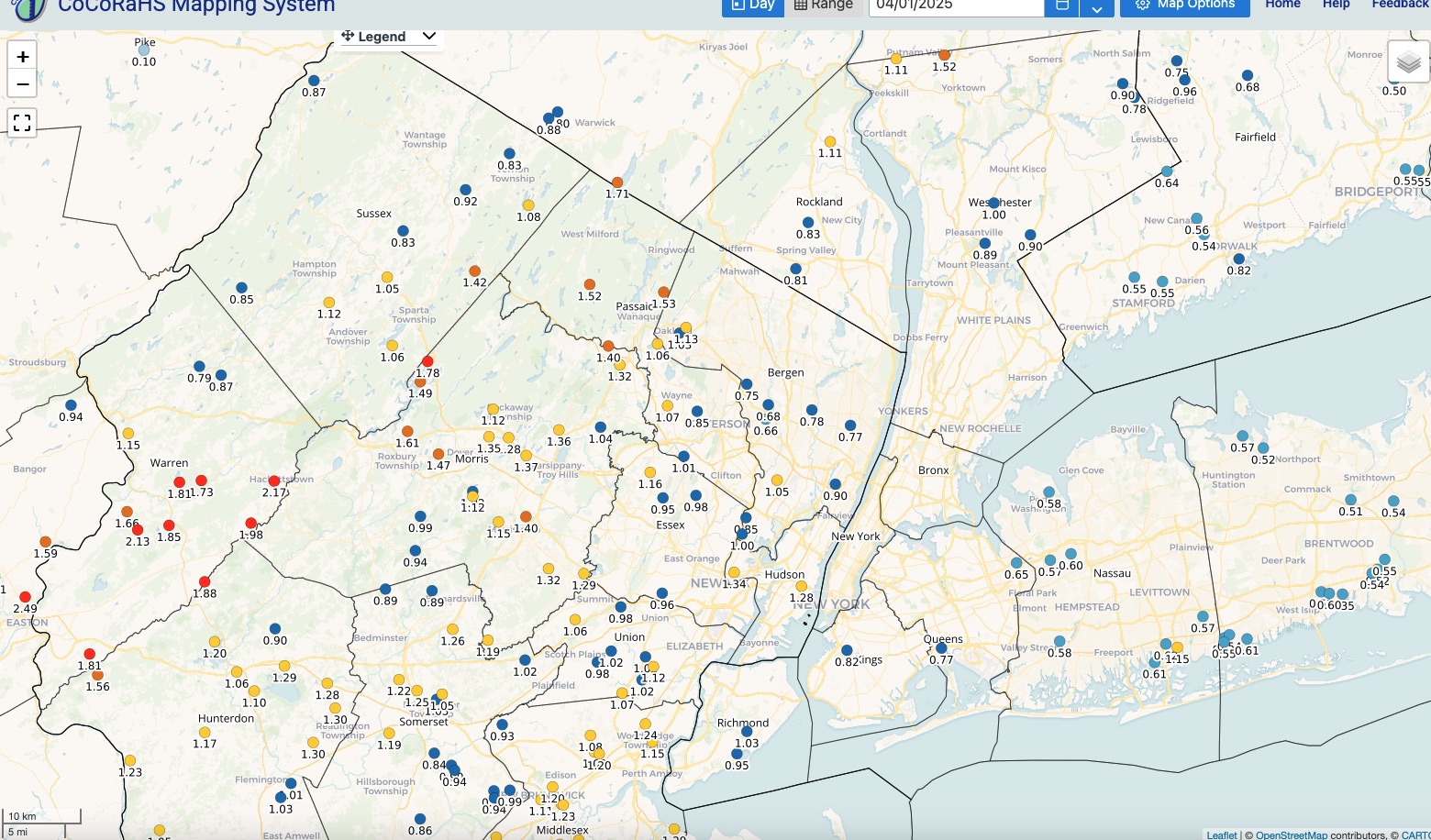Expand the Legend panel
Image resolution: width=1431 pixels, height=840 pixels.
pos(428,37)
